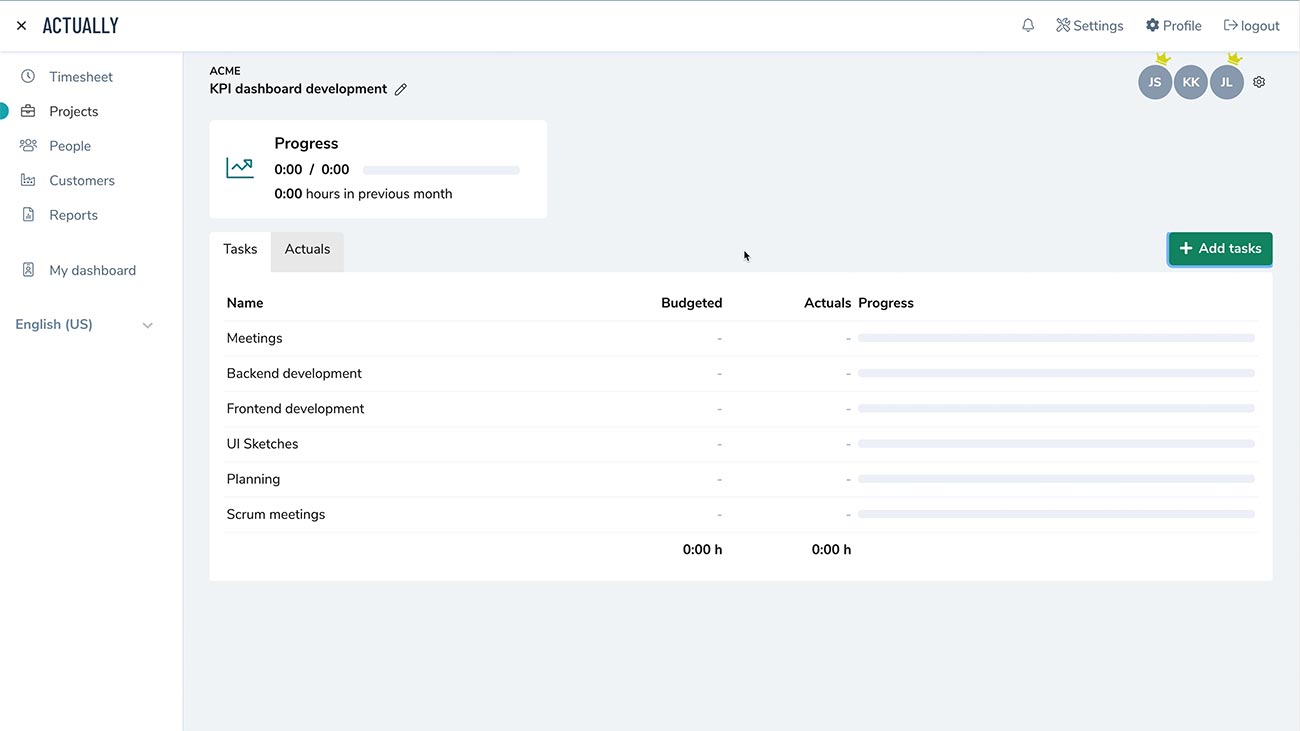The height and width of the screenshot is (731, 1300).
Task: Open the progress chart icon card
Action: (240, 167)
